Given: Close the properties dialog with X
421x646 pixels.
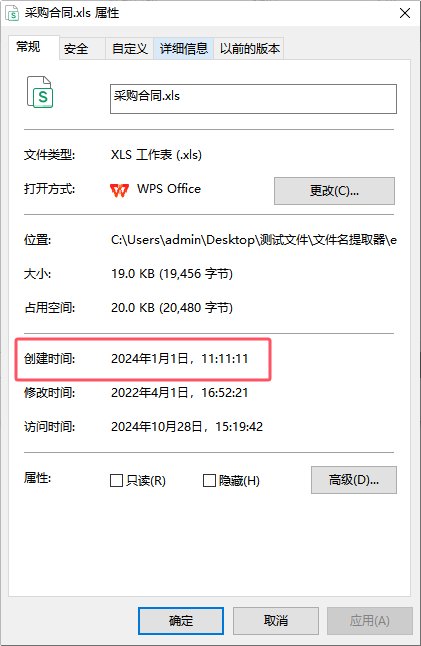Looking at the screenshot, I should [405, 13].
